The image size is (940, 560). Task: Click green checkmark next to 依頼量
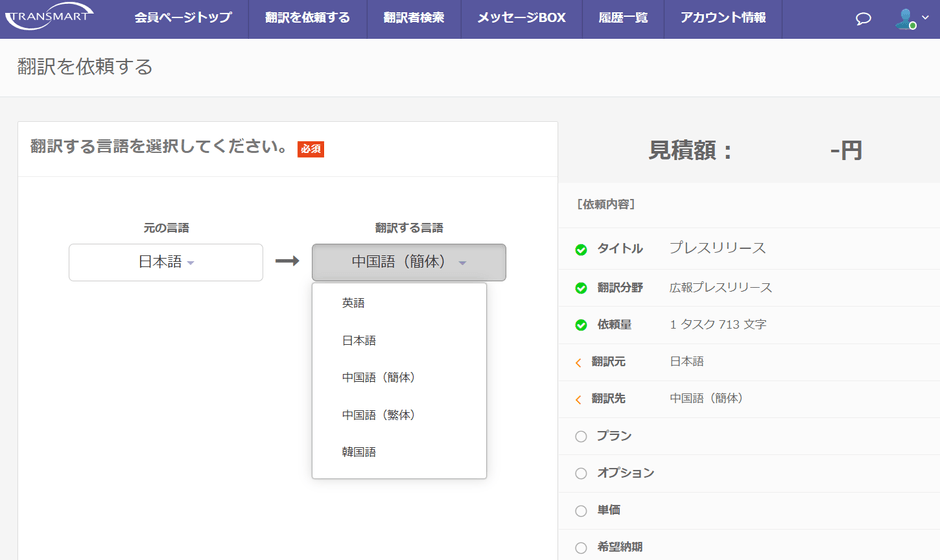pos(581,325)
